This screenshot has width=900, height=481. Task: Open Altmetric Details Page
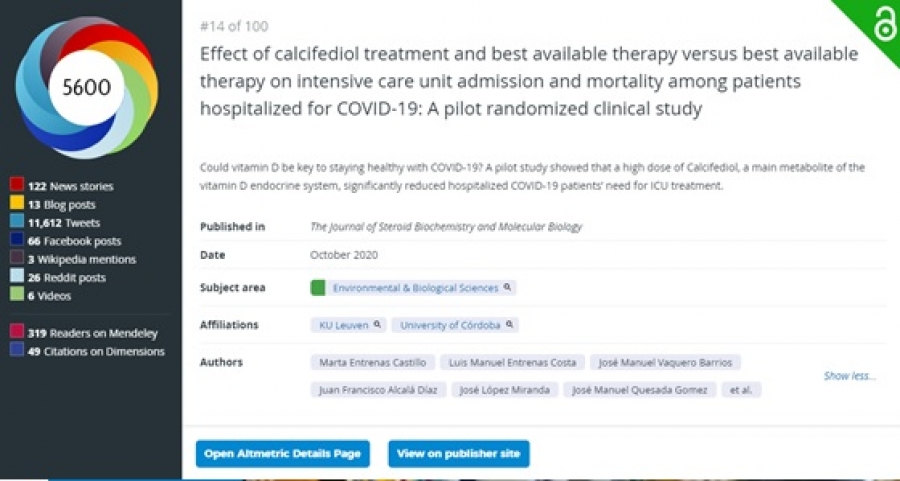(x=282, y=453)
